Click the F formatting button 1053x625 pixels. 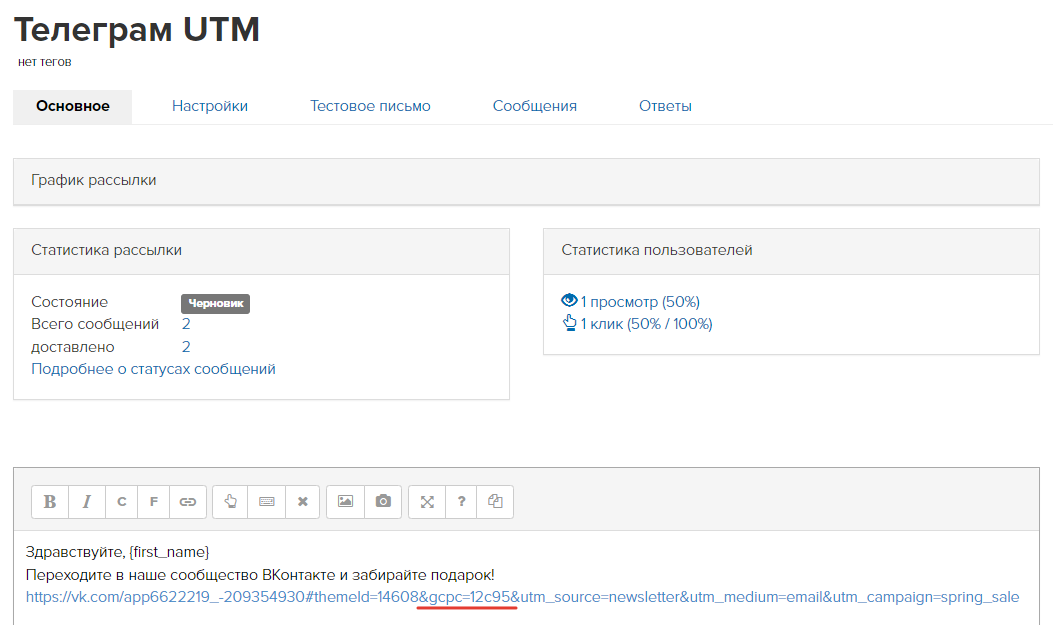154,502
